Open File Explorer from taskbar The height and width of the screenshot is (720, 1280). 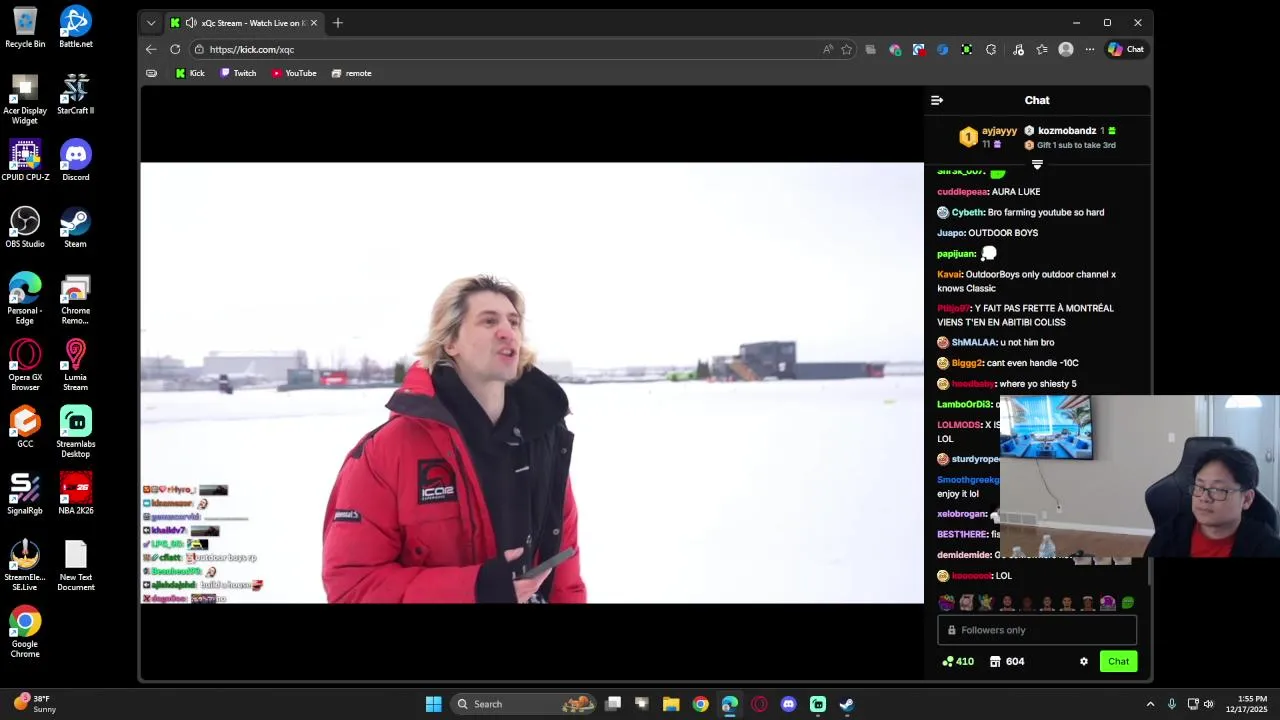[671, 704]
